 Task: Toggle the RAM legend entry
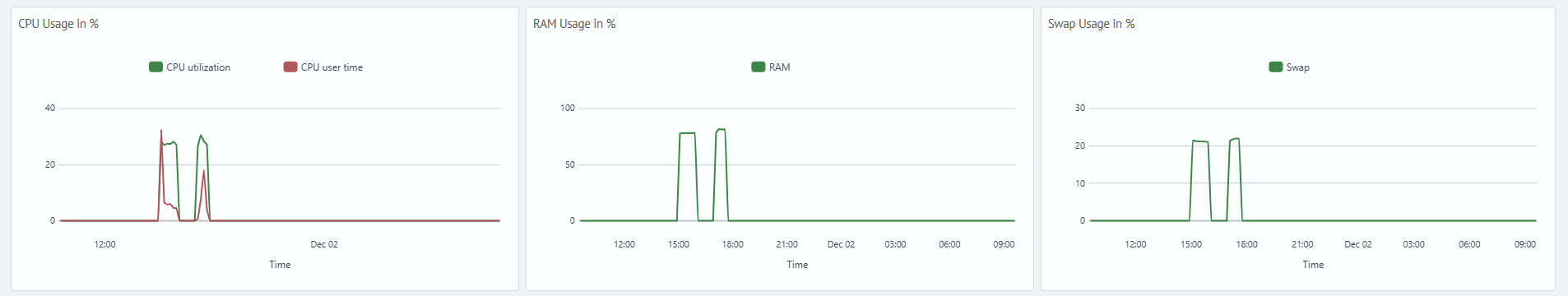tap(771, 67)
